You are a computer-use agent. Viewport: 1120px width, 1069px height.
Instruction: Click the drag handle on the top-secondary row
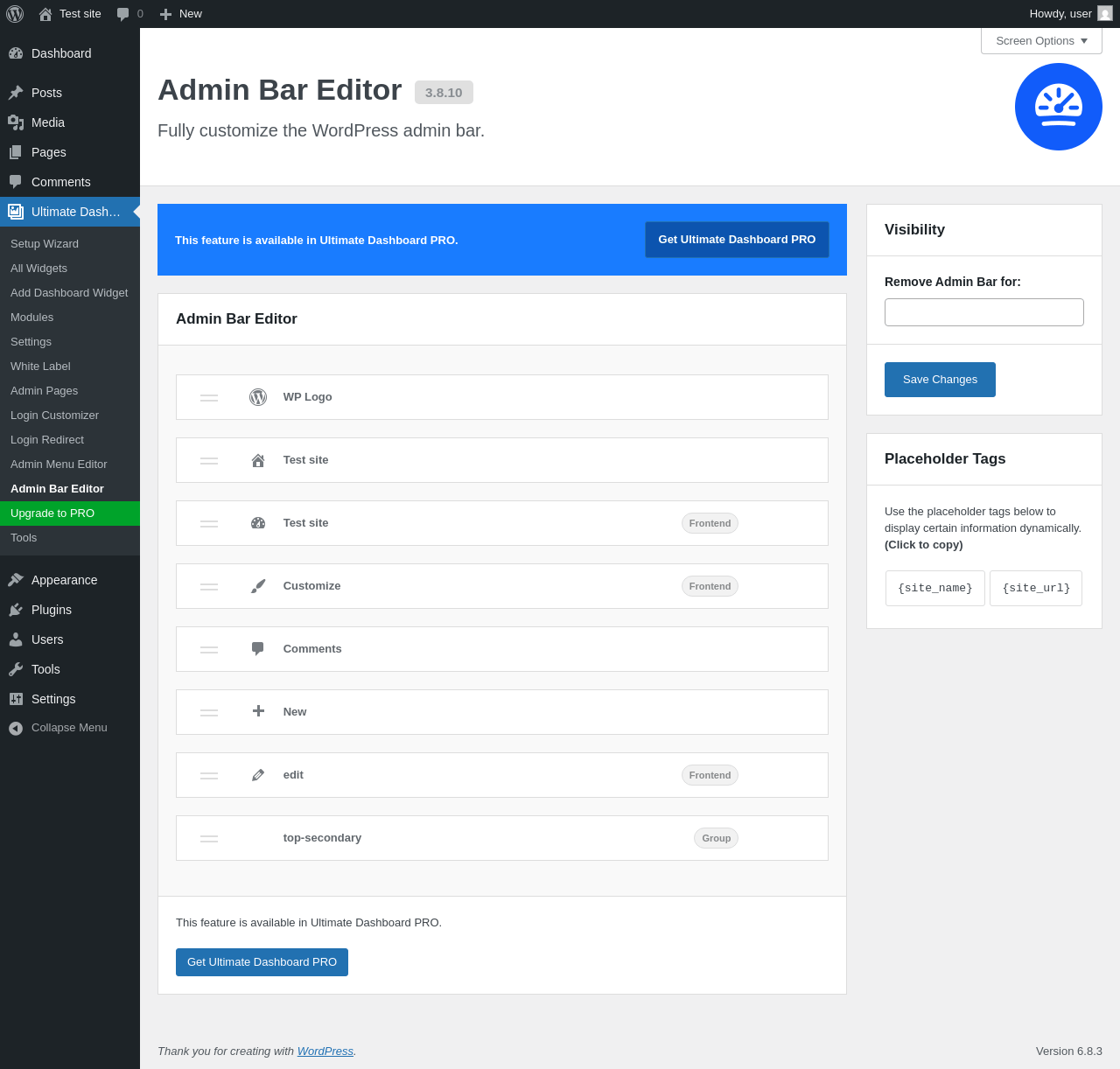point(209,838)
